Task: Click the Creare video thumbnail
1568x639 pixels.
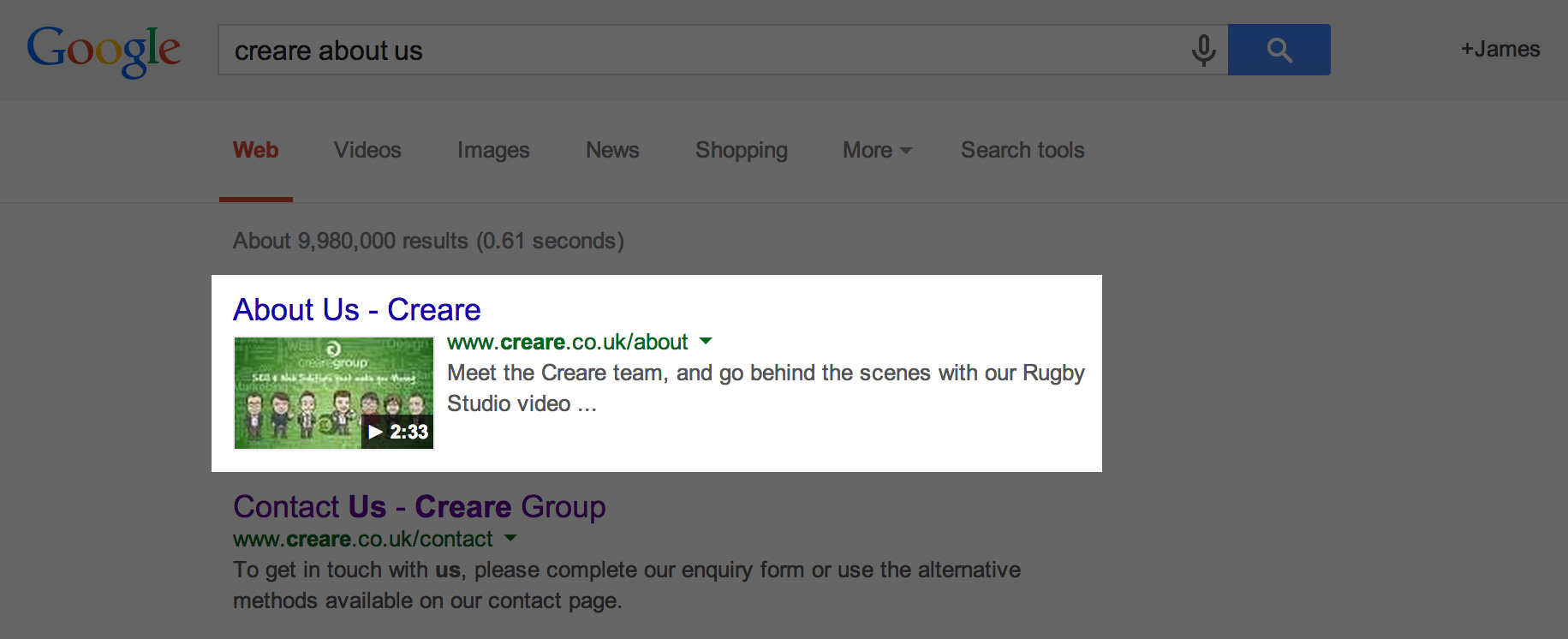Action: [334, 393]
